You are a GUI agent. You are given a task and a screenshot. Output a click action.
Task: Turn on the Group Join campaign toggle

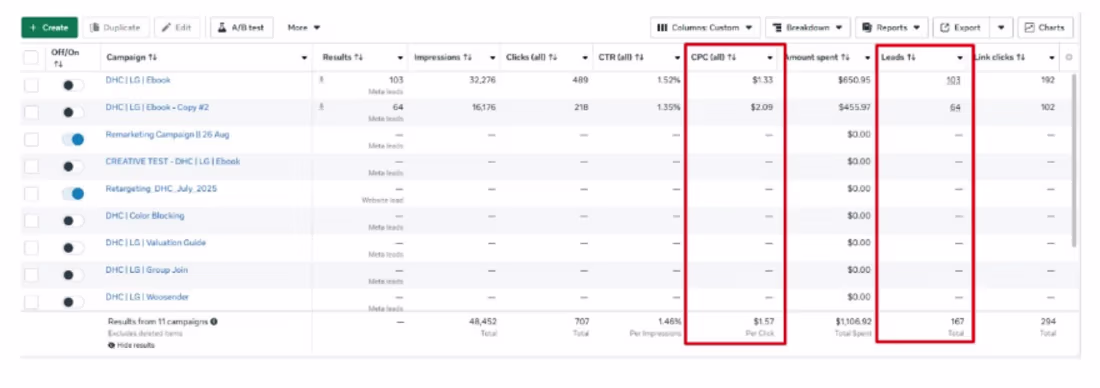[x=72, y=275]
